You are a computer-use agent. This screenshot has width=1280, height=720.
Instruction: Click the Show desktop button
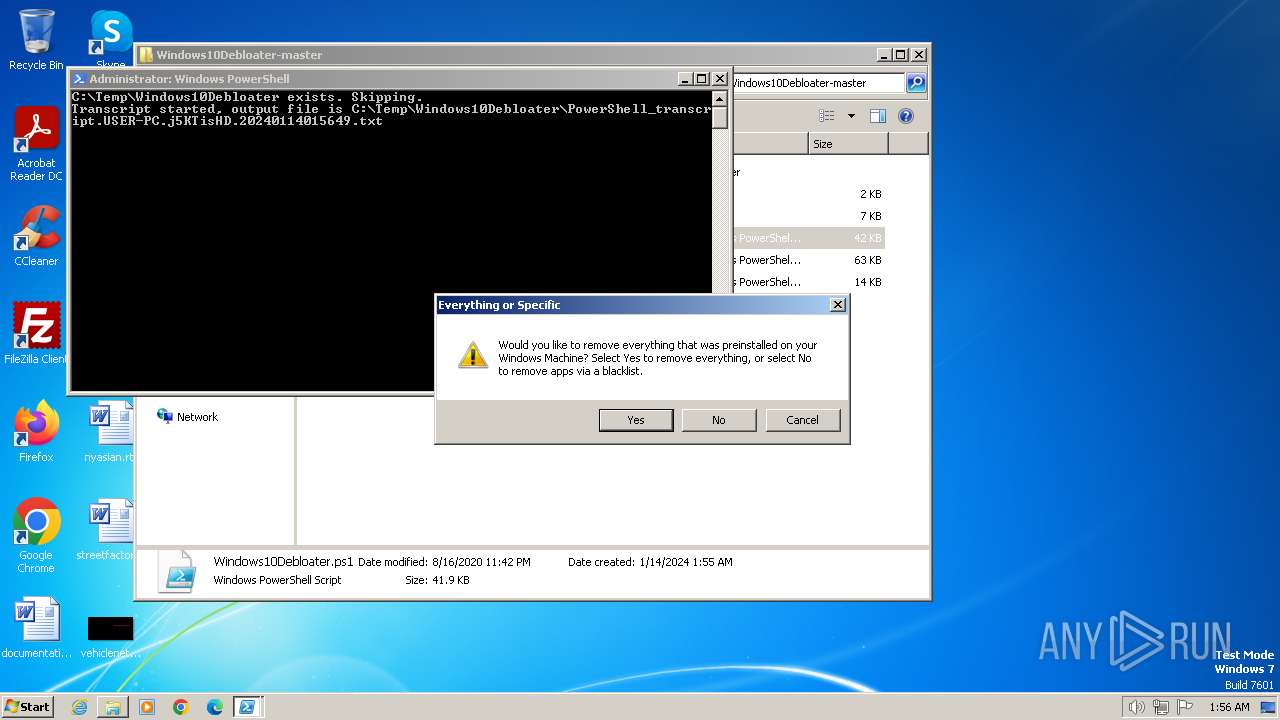[1269, 707]
